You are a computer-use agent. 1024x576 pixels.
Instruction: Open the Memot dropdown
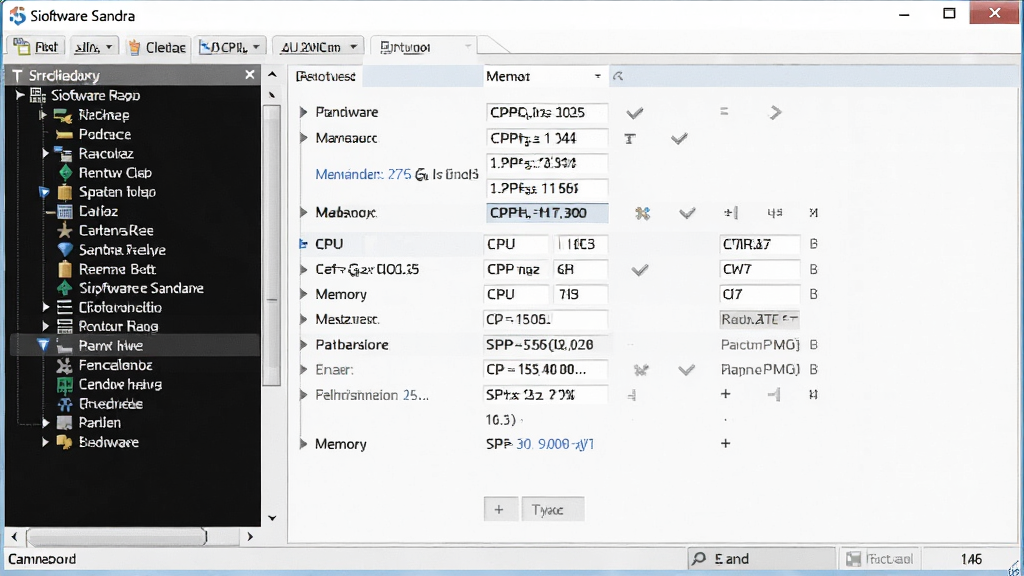[x=597, y=76]
